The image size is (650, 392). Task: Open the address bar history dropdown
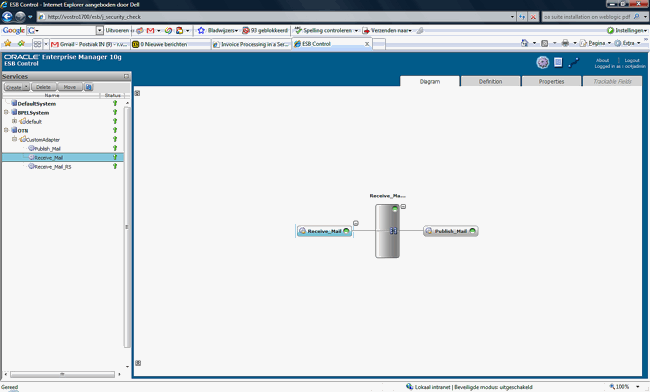click(512, 17)
